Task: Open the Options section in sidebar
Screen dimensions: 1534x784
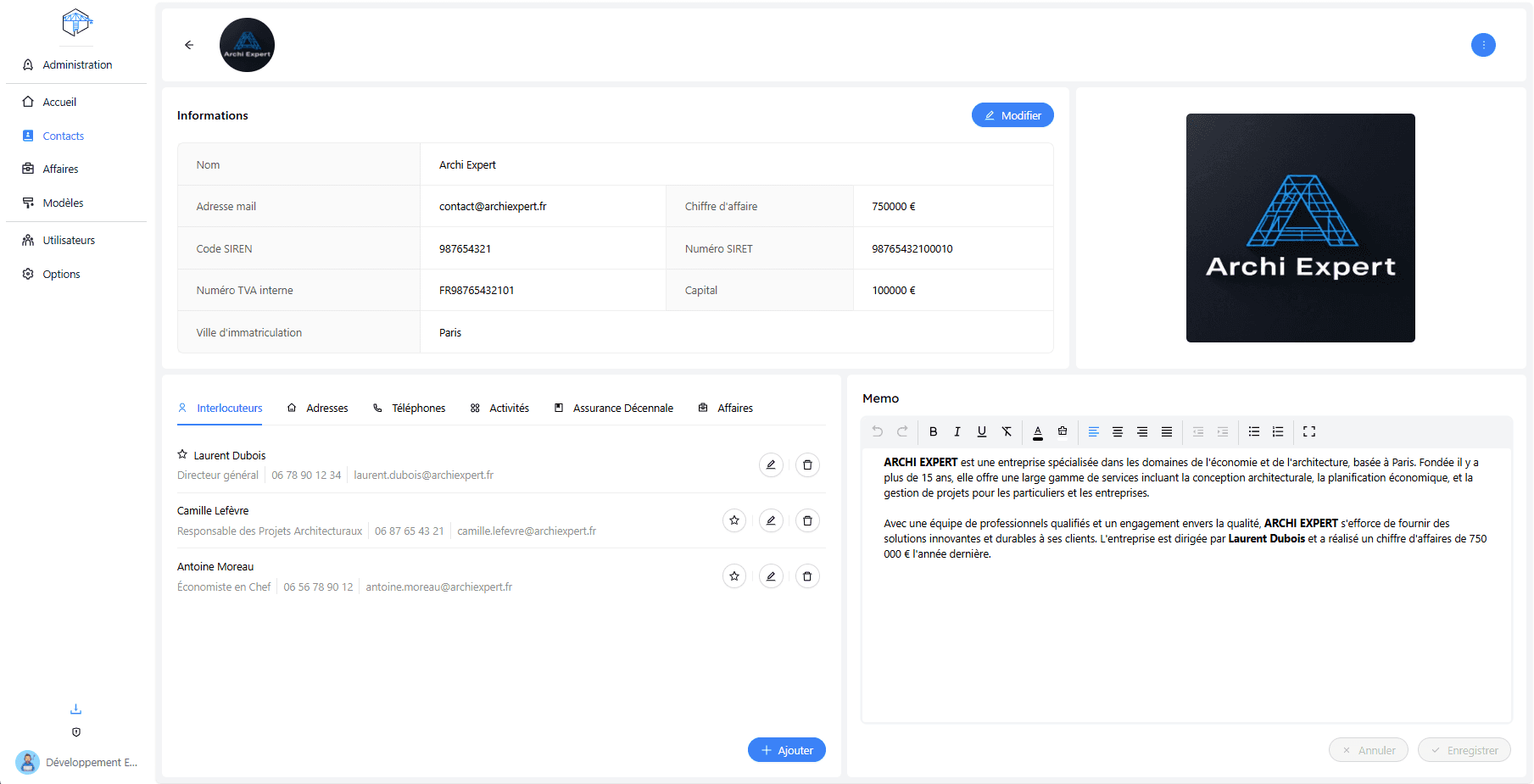Action: (x=61, y=274)
